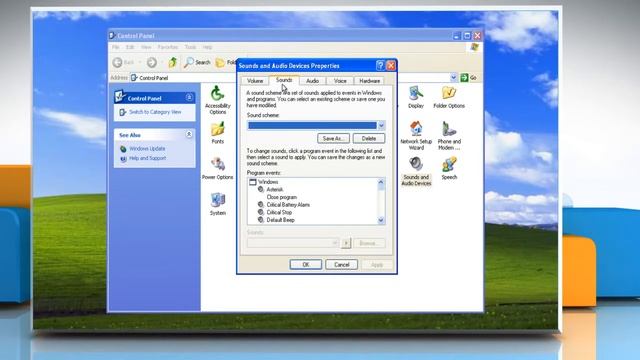This screenshot has width=640, height=360.
Task: Open the Favorites menu
Action: [168, 47]
